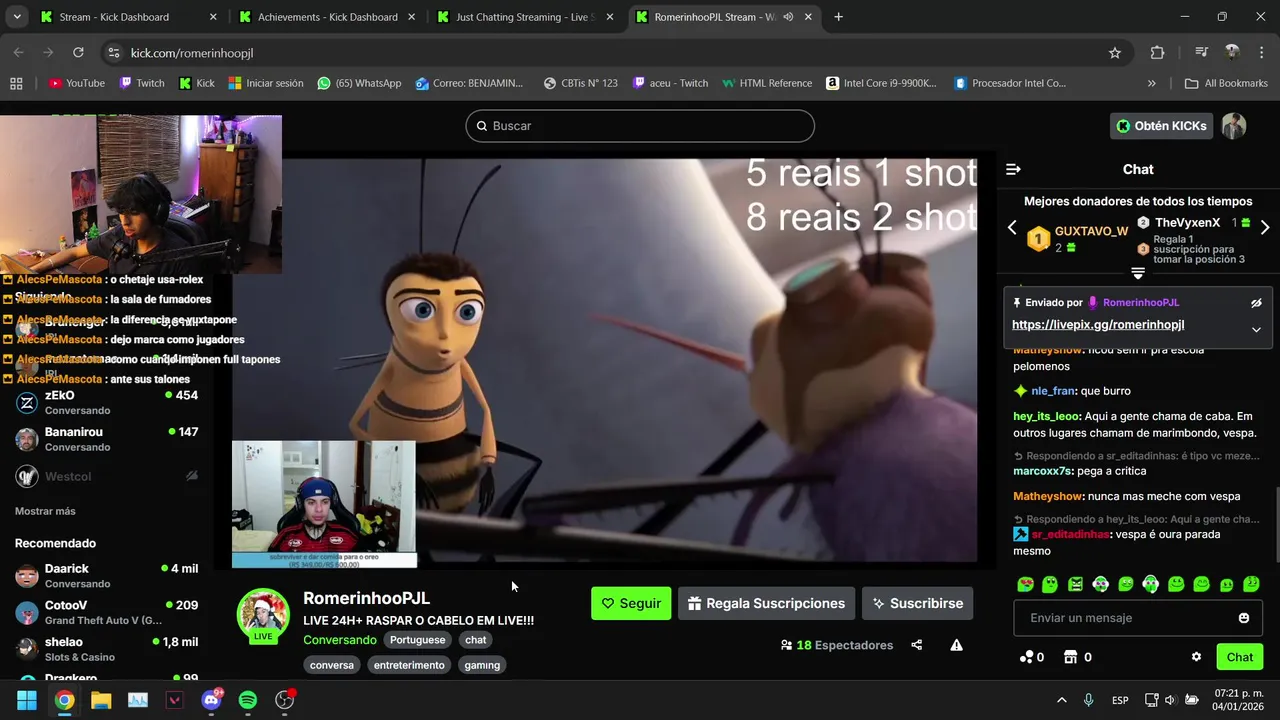This screenshot has height=720, width=1280.
Task: Open recommended channel shelao
Action: [x=106, y=649]
